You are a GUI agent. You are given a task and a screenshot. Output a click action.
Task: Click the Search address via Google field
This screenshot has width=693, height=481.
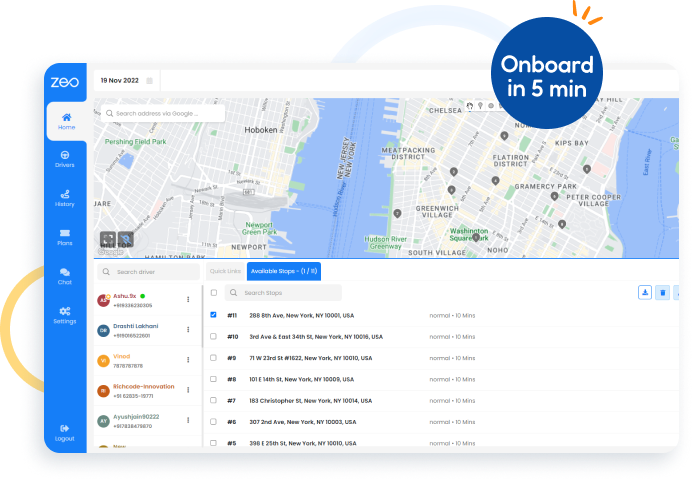point(163,114)
